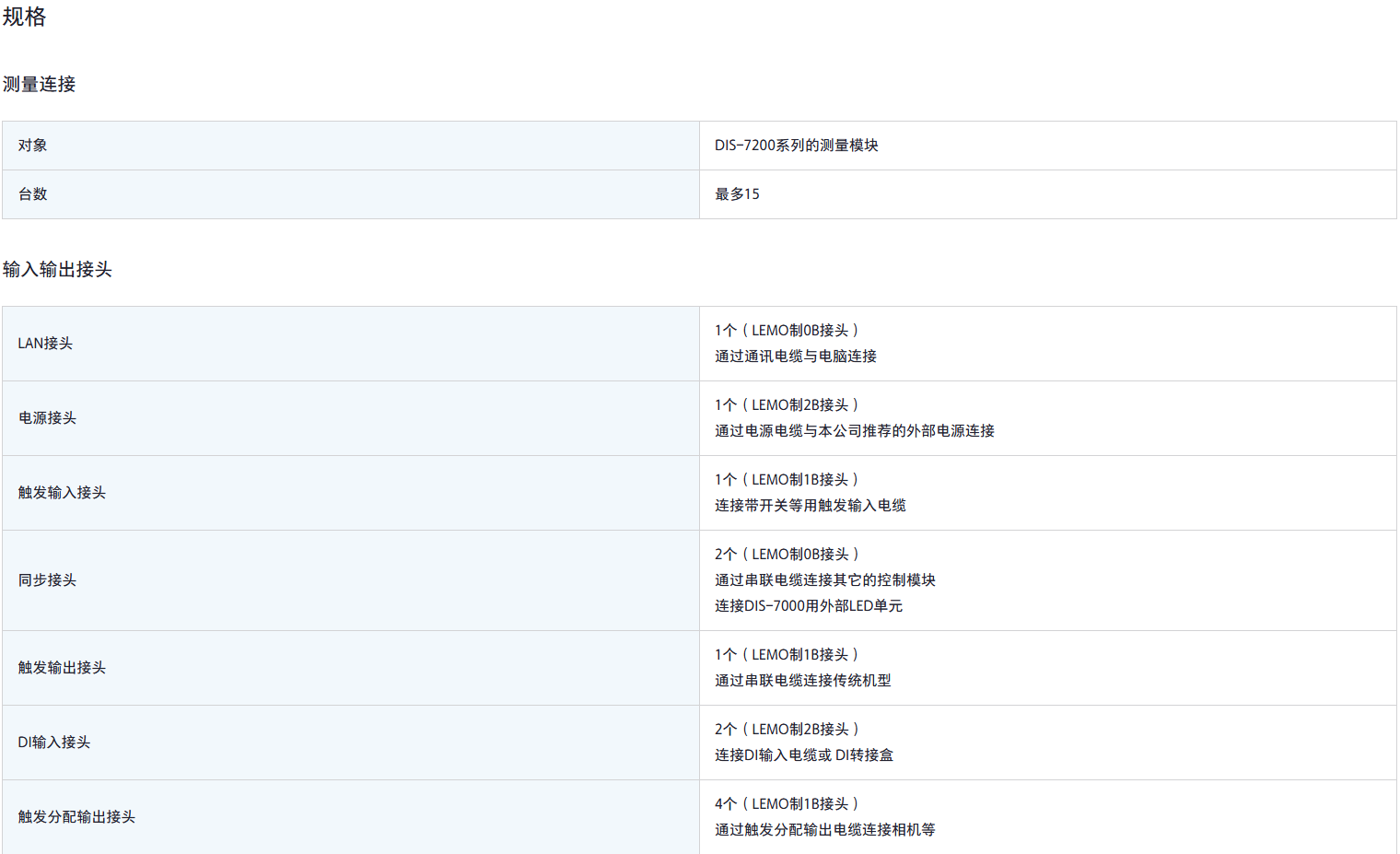Select 通过串联电缆连接其它的控制模块 text
Image resolution: width=1400 pixels, height=854 pixels.
pyautogui.click(x=825, y=580)
